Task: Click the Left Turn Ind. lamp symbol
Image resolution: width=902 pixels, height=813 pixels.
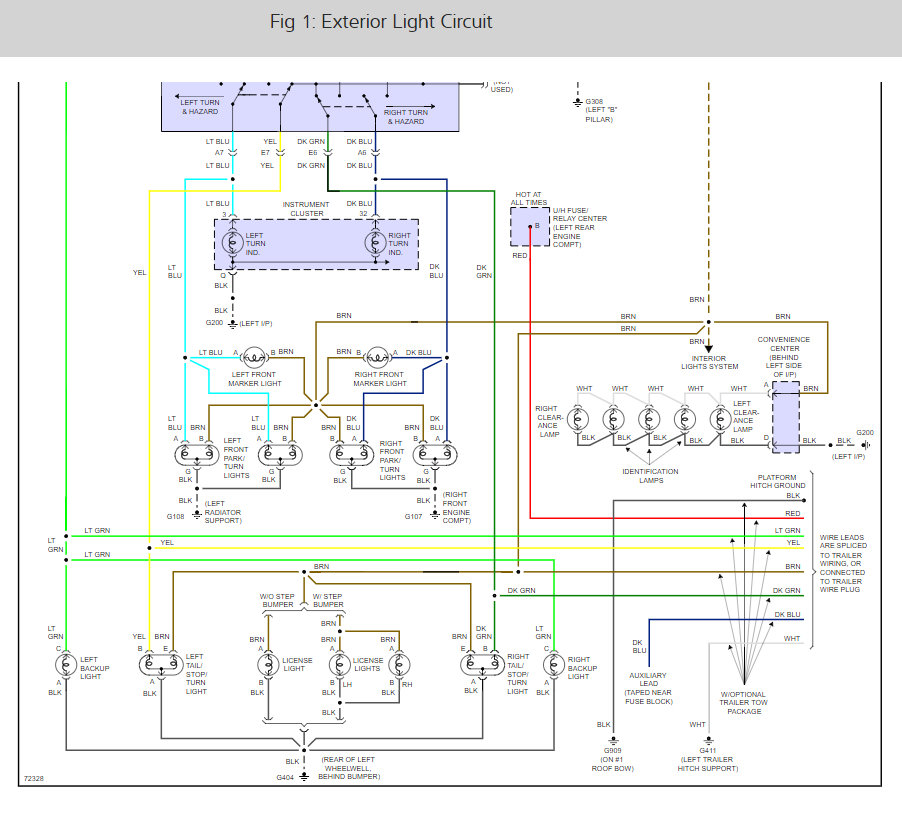Action: [232, 242]
